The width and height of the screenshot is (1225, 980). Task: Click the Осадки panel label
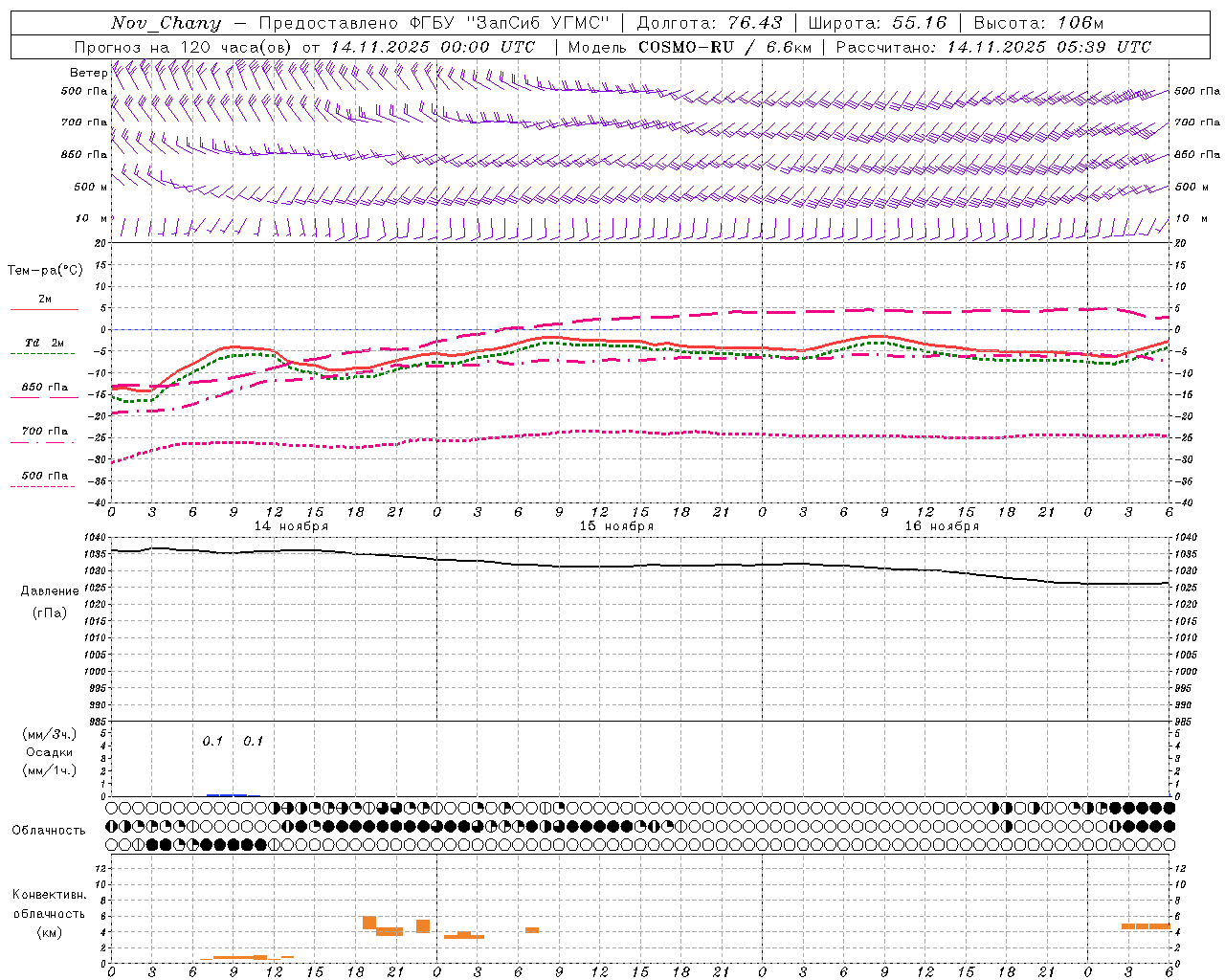[x=50, y=752]
